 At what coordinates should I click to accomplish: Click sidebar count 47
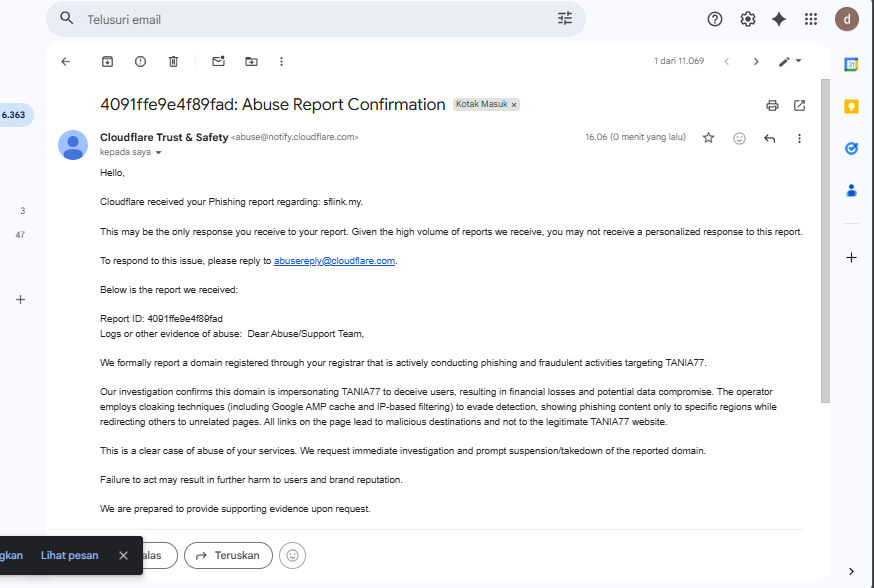coord(20,235)
